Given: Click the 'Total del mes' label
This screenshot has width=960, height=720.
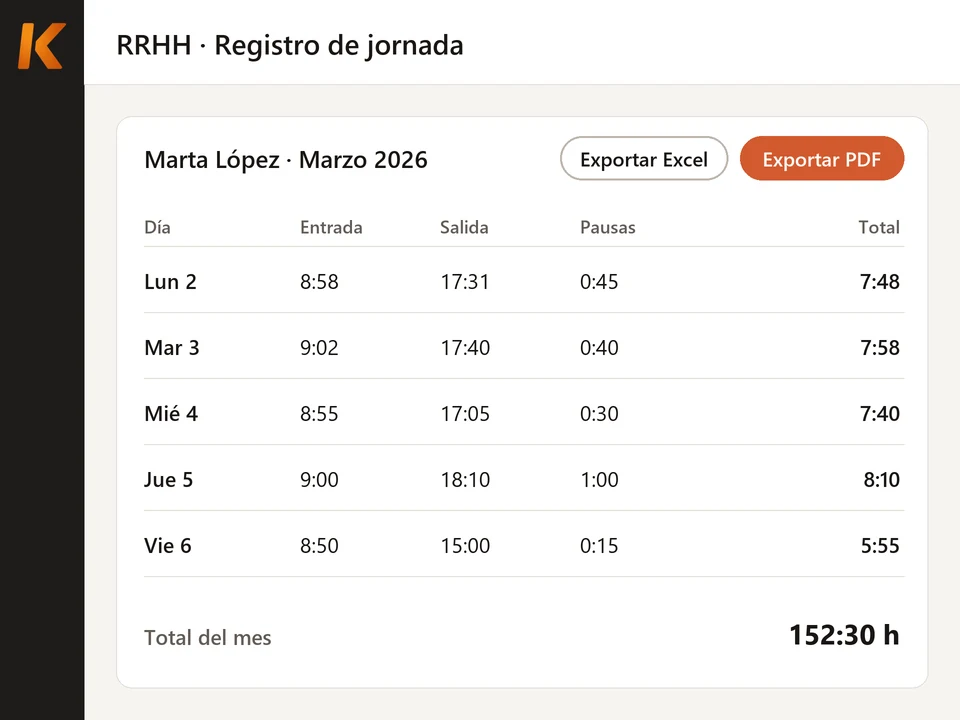Looking at the screenshot, I should [x=208, y=637].
